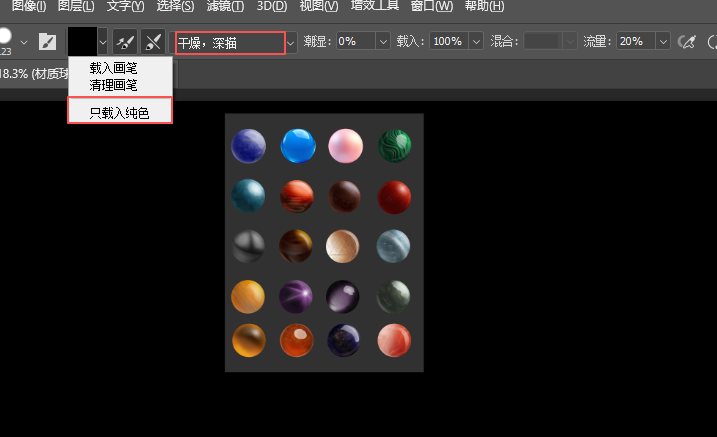
Task: Choose 清理画笔 from the dropdown menu
Action: pyautogui.click(x=113, y=85)
